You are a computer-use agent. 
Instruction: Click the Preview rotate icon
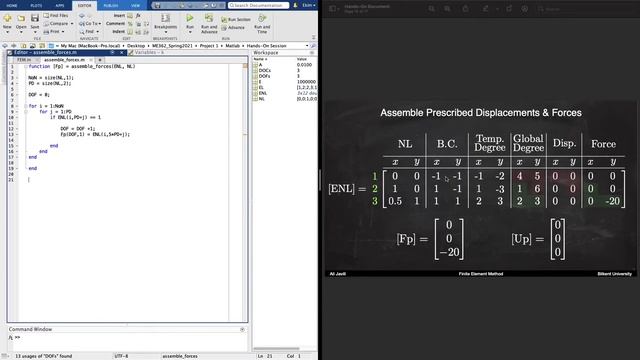click(x=509, y=9)
